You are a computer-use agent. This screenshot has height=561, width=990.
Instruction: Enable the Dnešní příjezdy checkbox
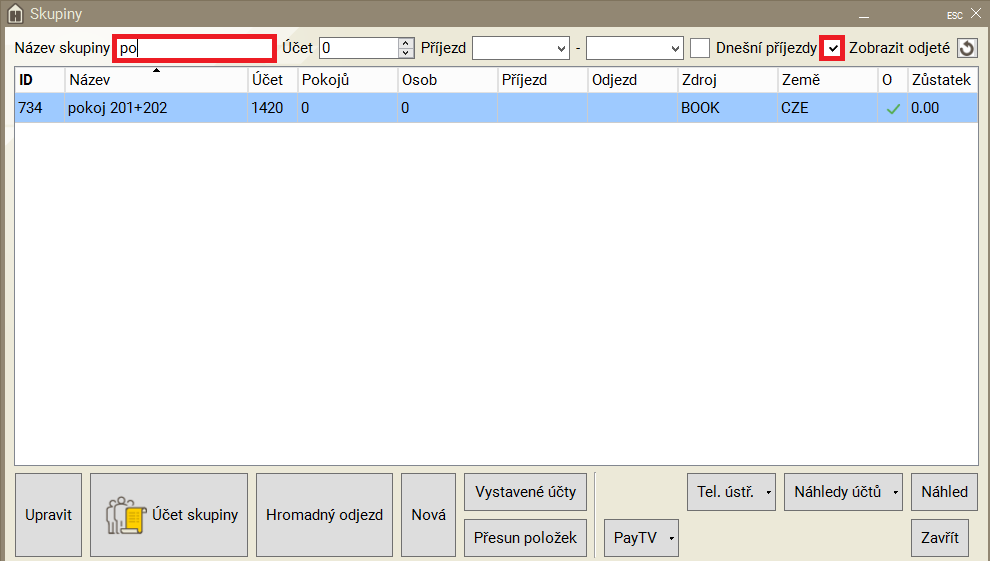(701, 48)
